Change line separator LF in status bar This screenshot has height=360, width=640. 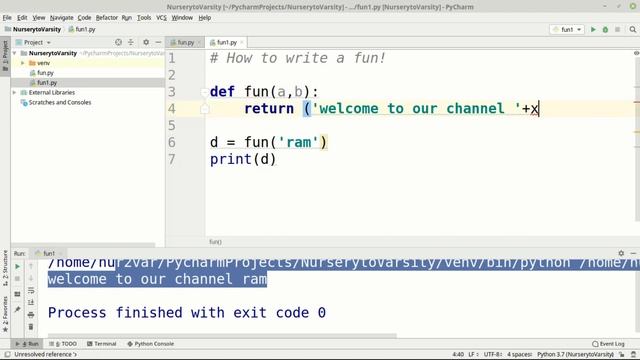(x=473, y=354)
